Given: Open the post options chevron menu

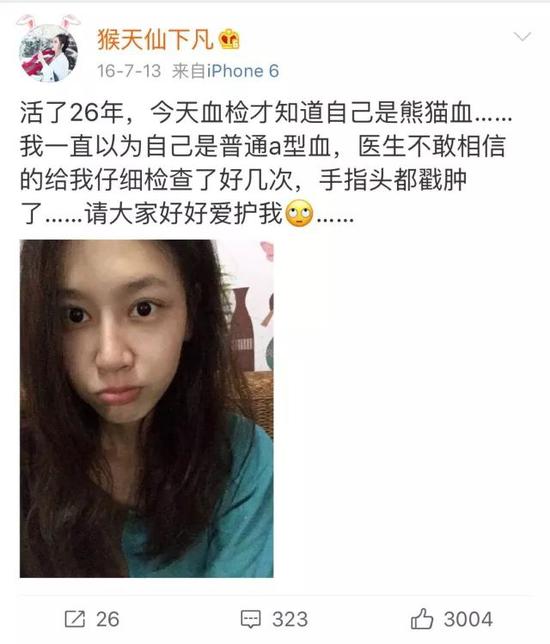Looking at the screenshot, I should coord(522,37).
